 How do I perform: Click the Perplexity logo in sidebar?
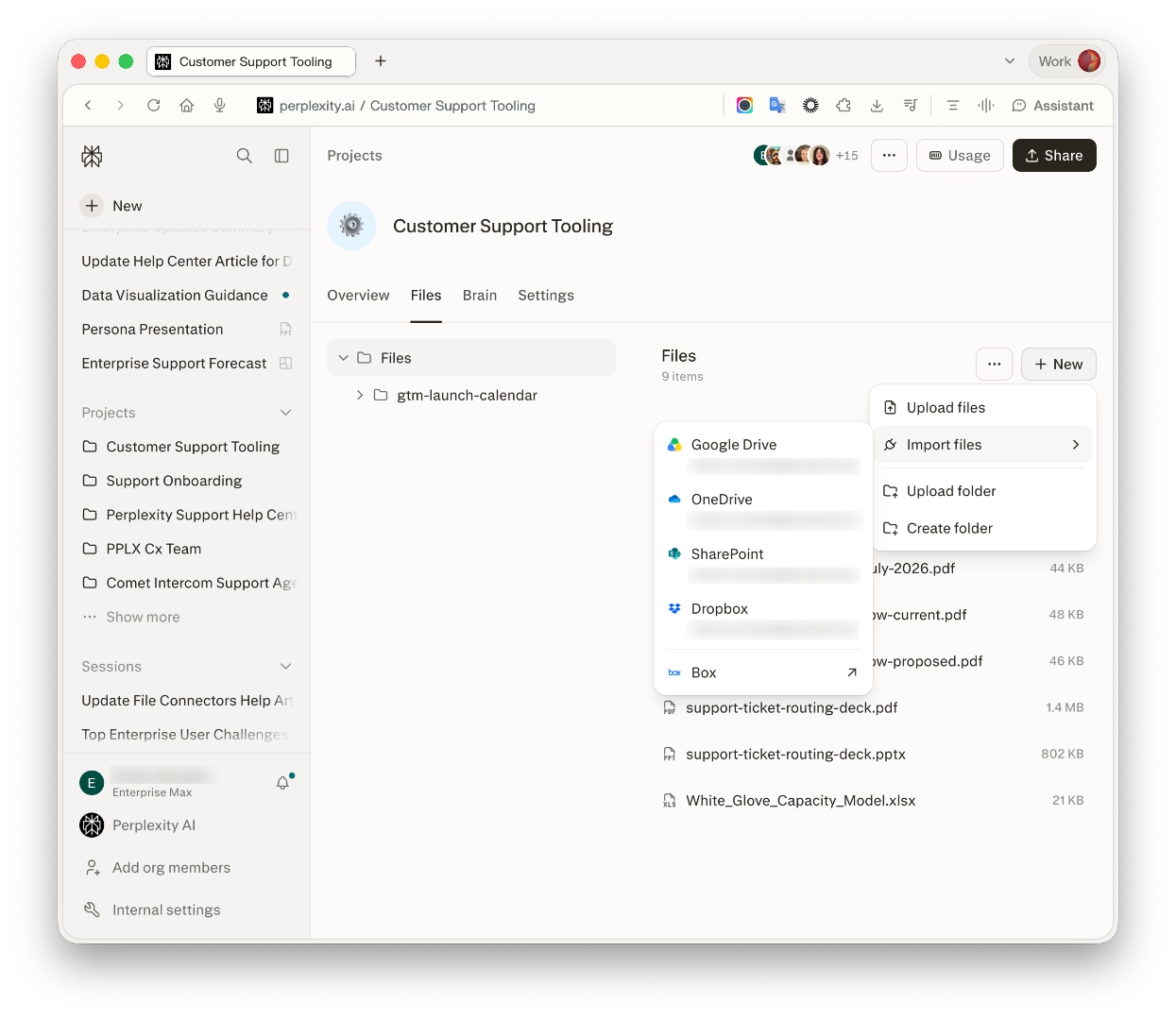(x=92, y=156)
